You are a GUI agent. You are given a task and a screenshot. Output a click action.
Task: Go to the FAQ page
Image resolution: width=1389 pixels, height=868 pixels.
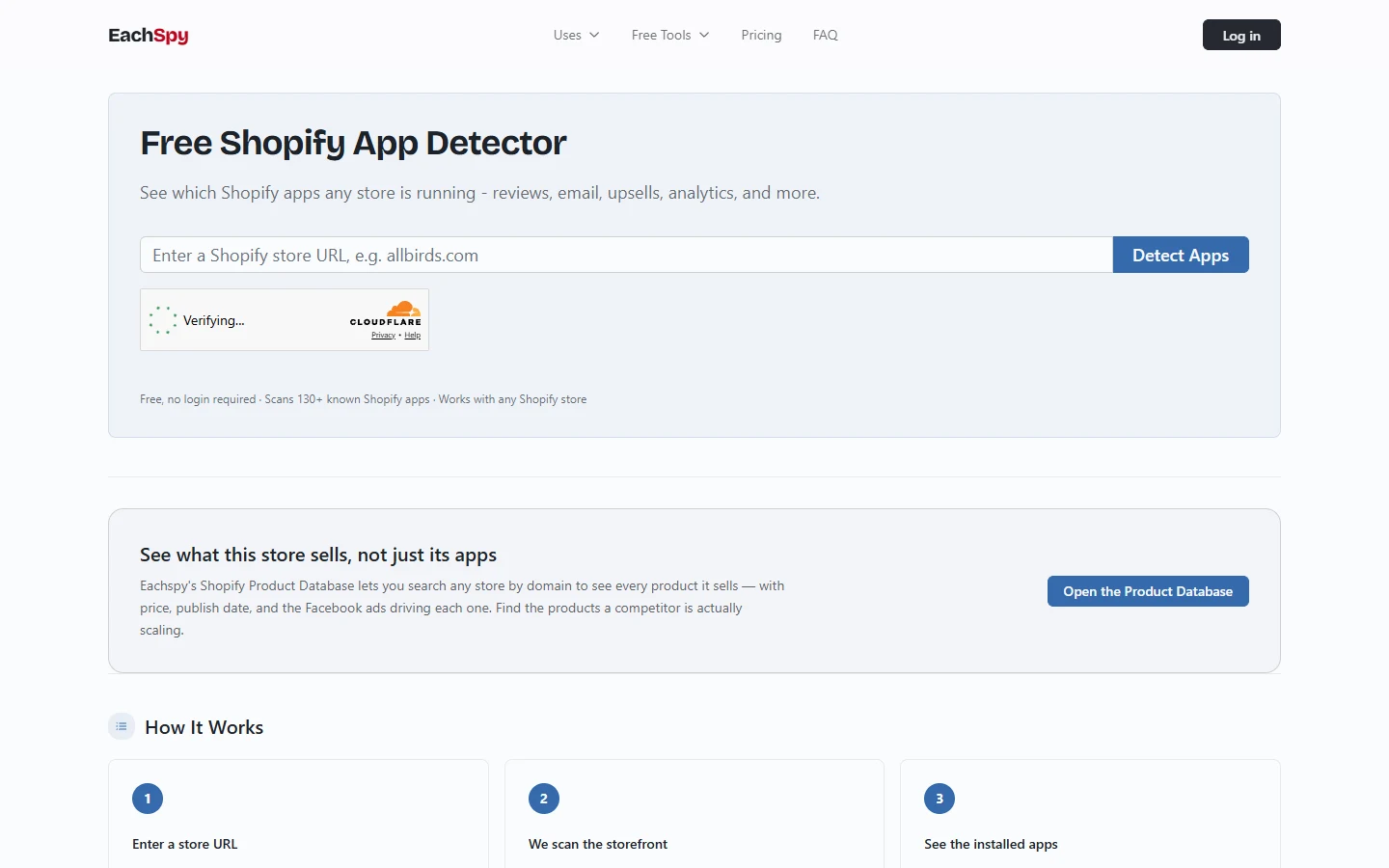tap(826, 35)
